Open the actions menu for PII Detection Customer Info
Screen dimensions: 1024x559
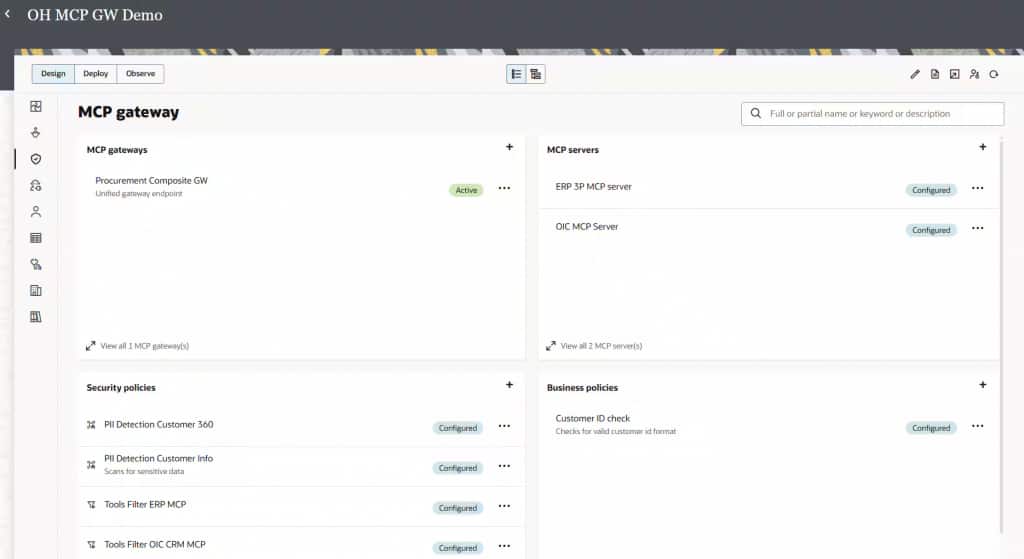tap(504, 466)
